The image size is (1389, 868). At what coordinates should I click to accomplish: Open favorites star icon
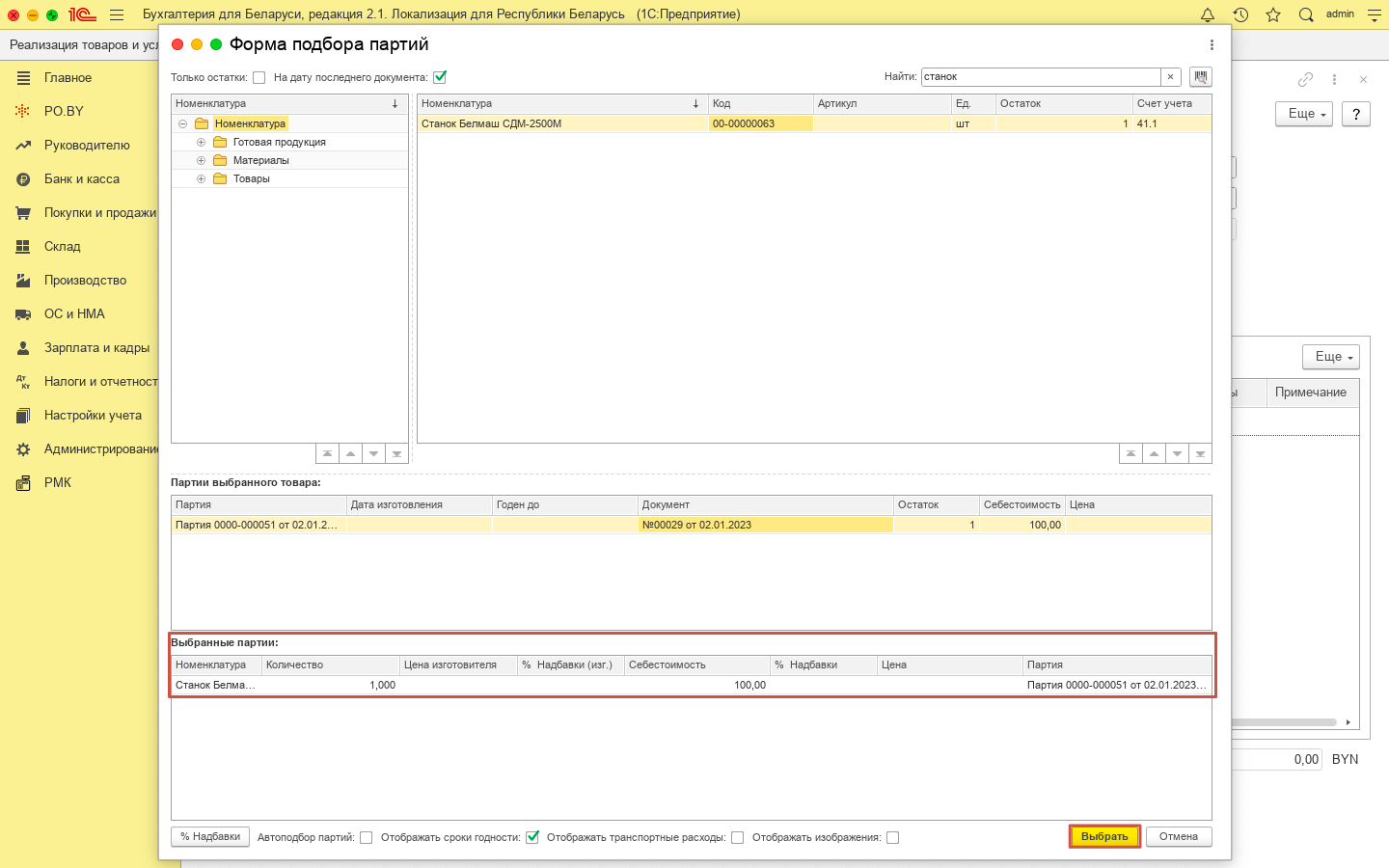click(x=1273, y=14)
